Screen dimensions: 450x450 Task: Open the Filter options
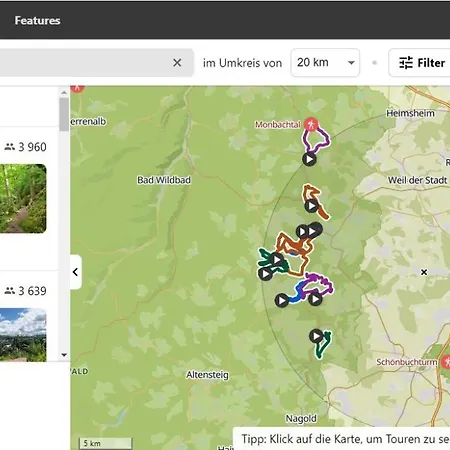[421, 63]
